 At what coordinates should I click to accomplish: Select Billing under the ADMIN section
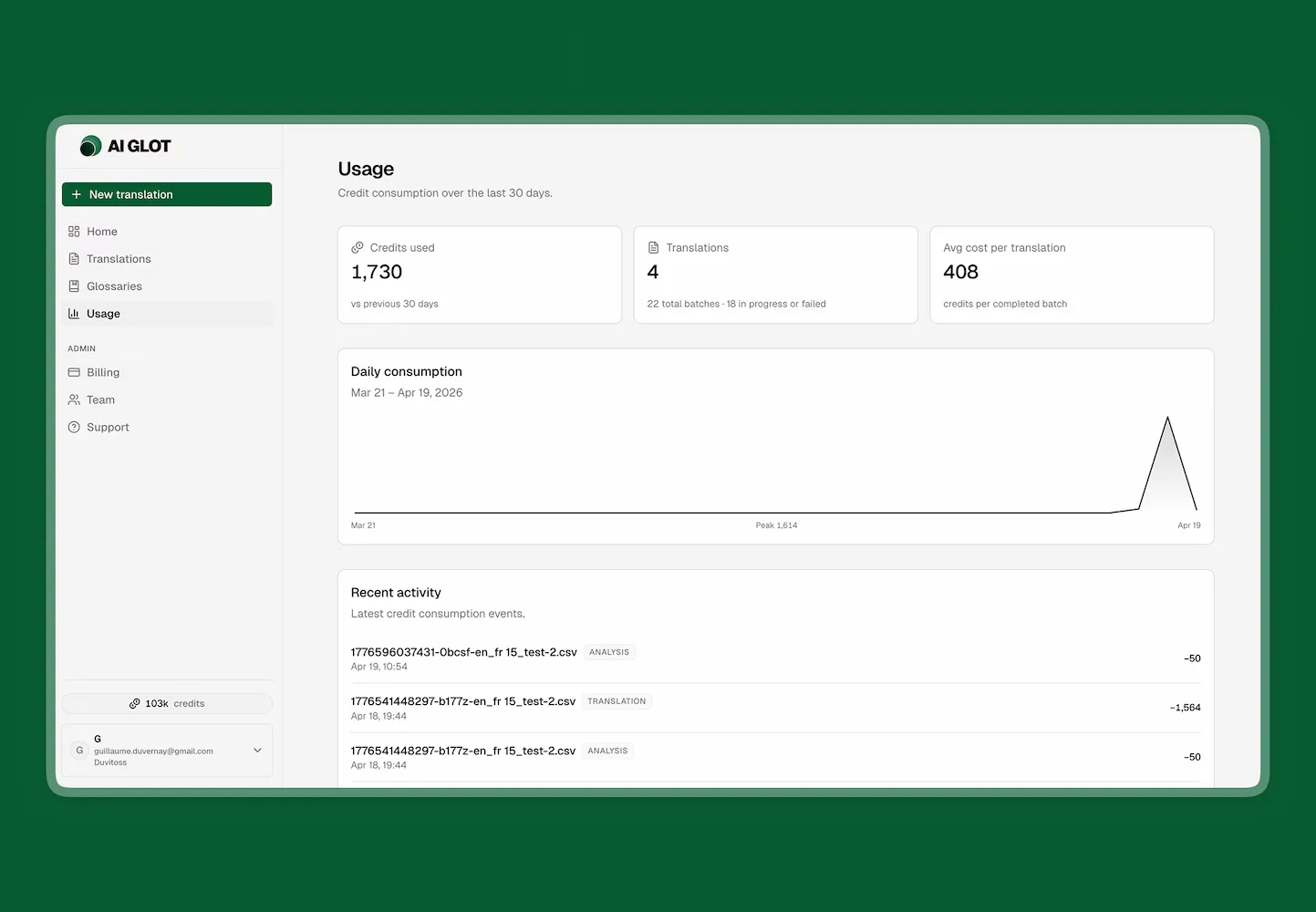[x=103, y=372]
